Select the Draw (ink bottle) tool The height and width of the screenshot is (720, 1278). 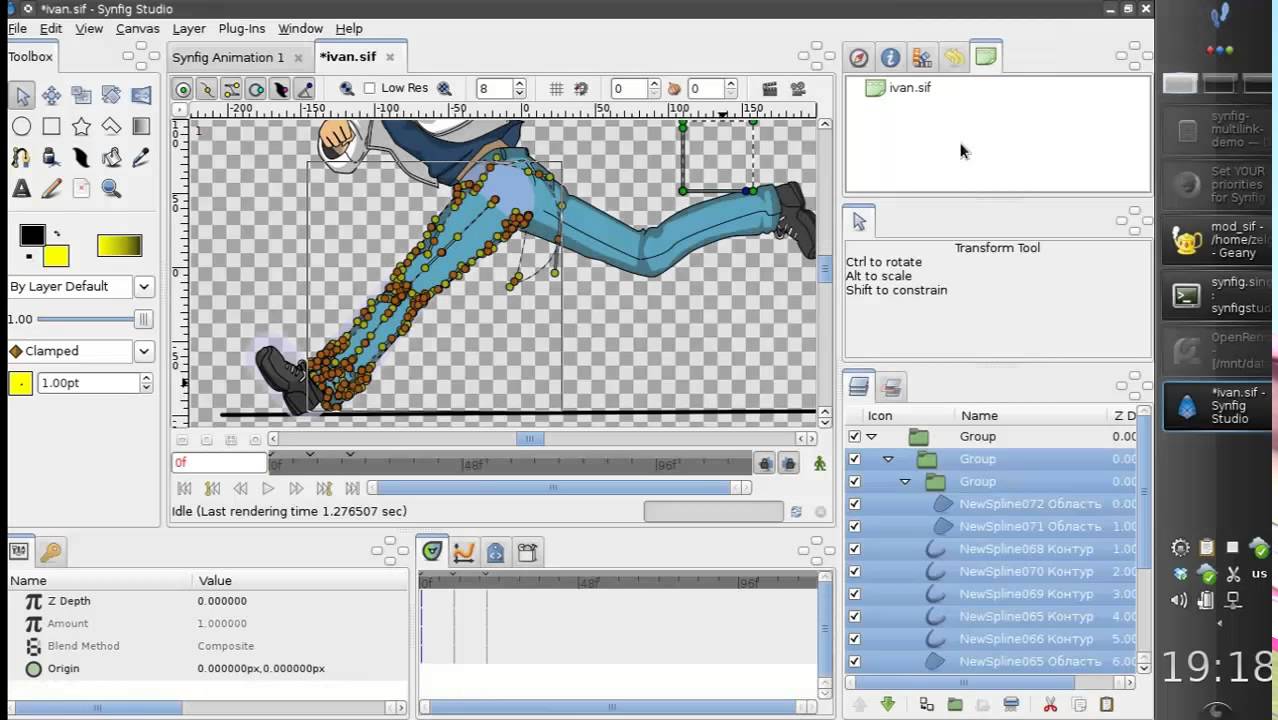[x=51, y=158]
